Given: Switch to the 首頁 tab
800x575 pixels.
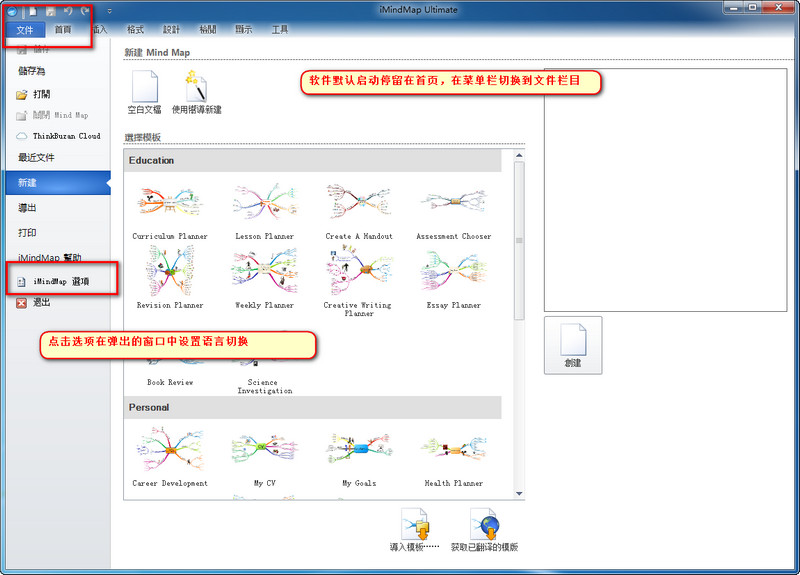Looking at the screenshot, I should point(63,30).
